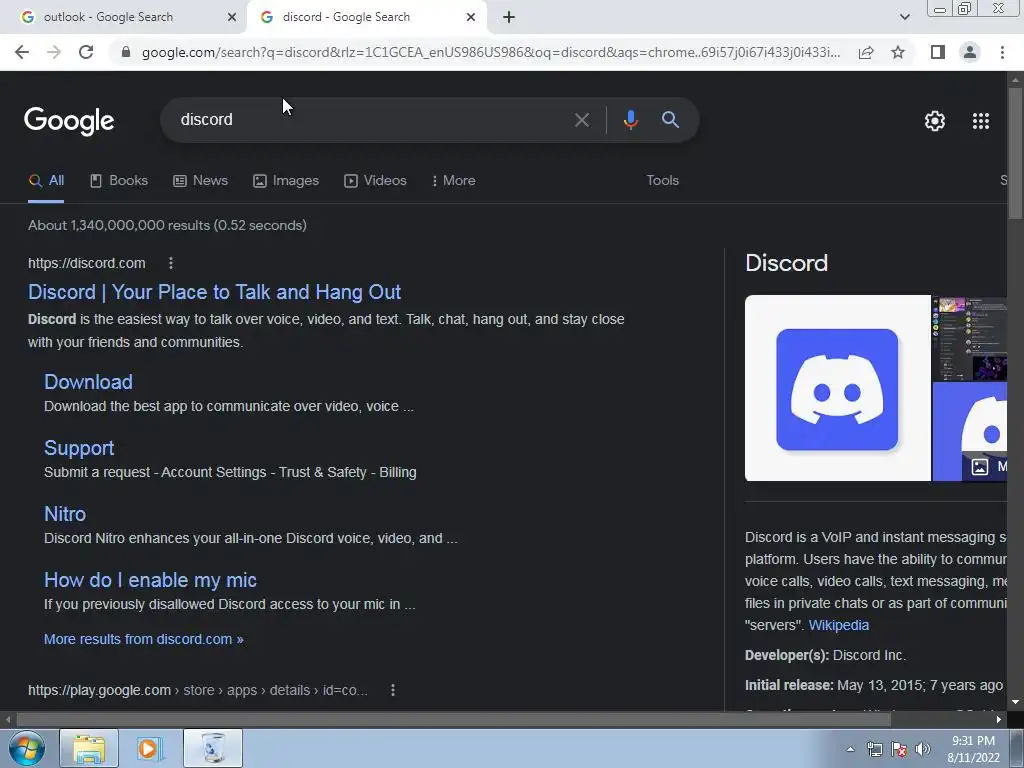Start voice search with the microphone

630,120
